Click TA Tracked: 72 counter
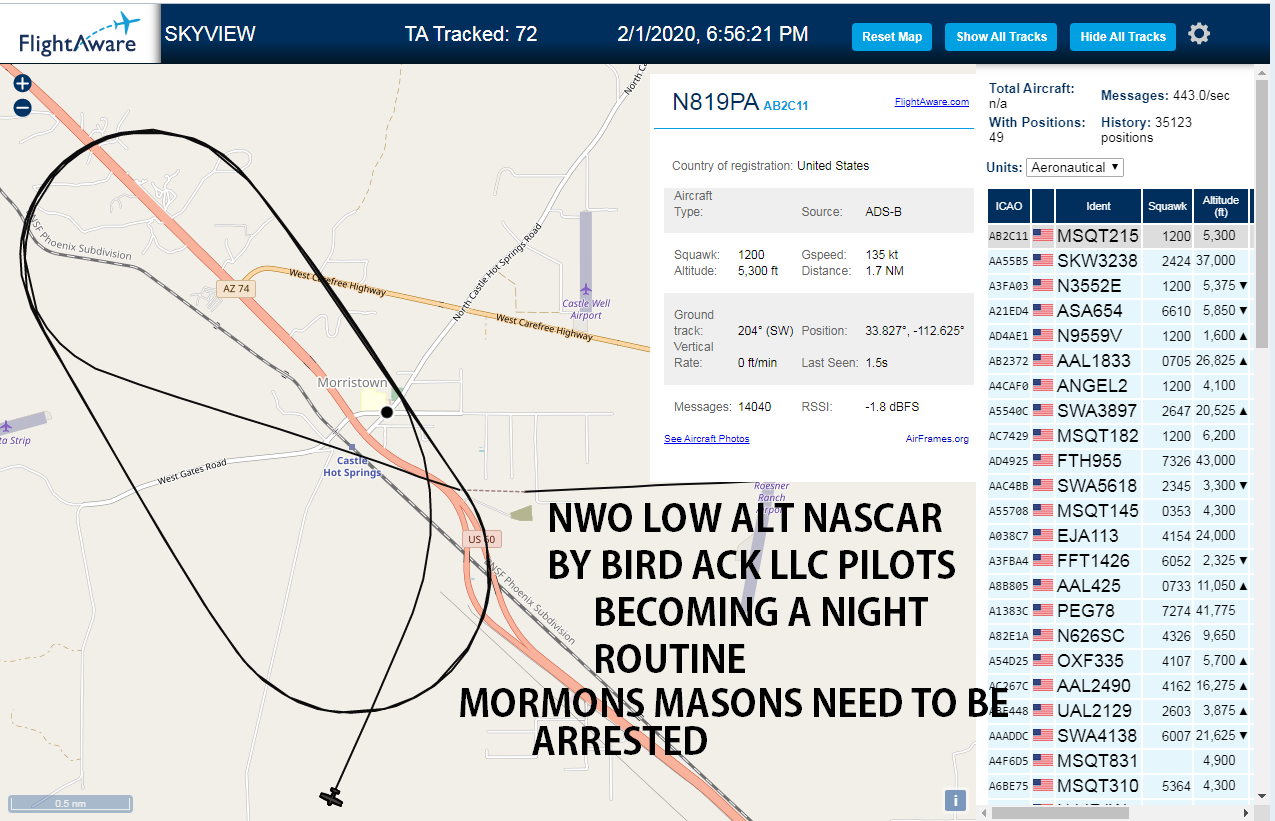 (471, 34)
